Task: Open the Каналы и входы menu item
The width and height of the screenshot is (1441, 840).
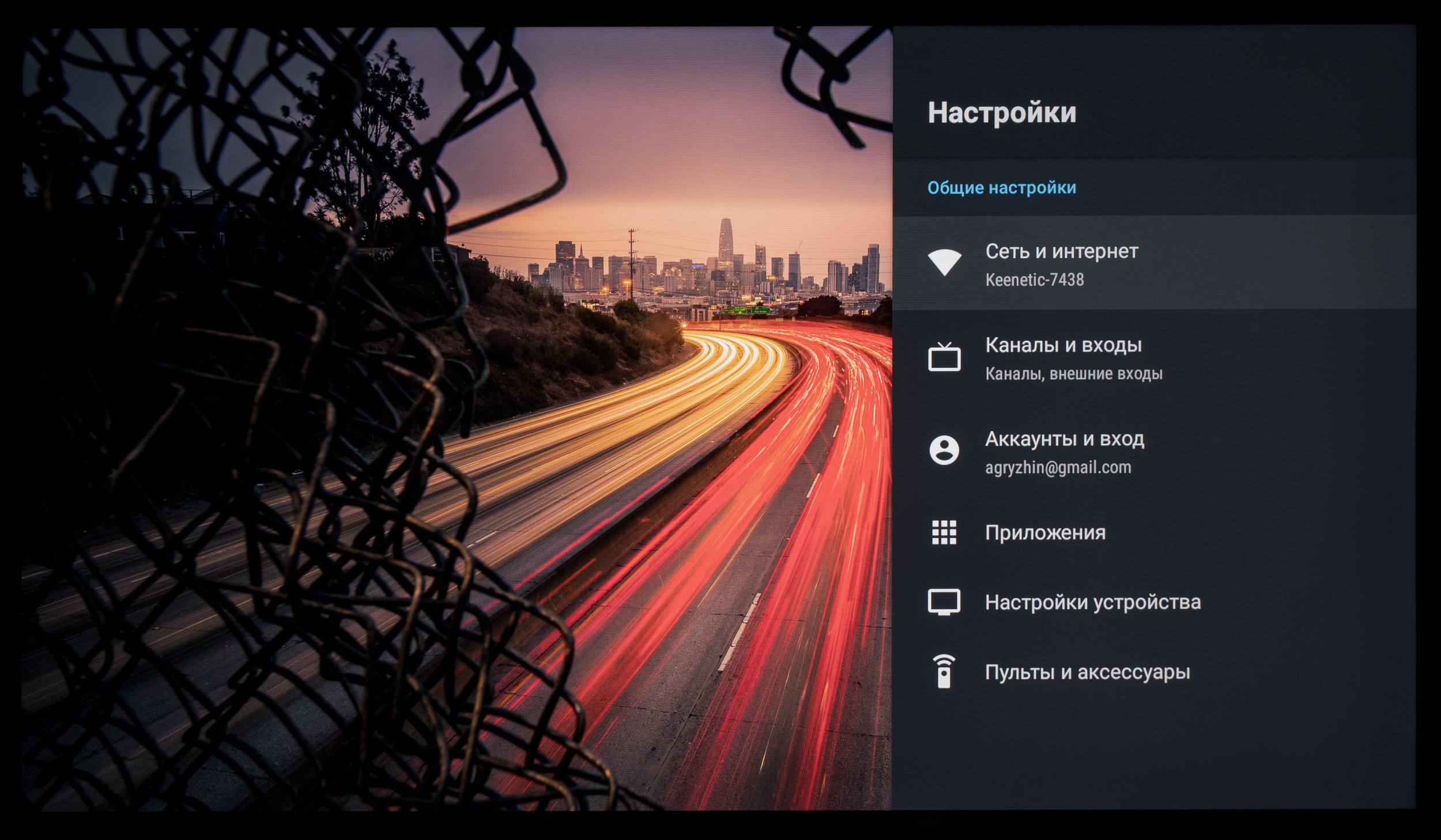Action: (1063, 345)
